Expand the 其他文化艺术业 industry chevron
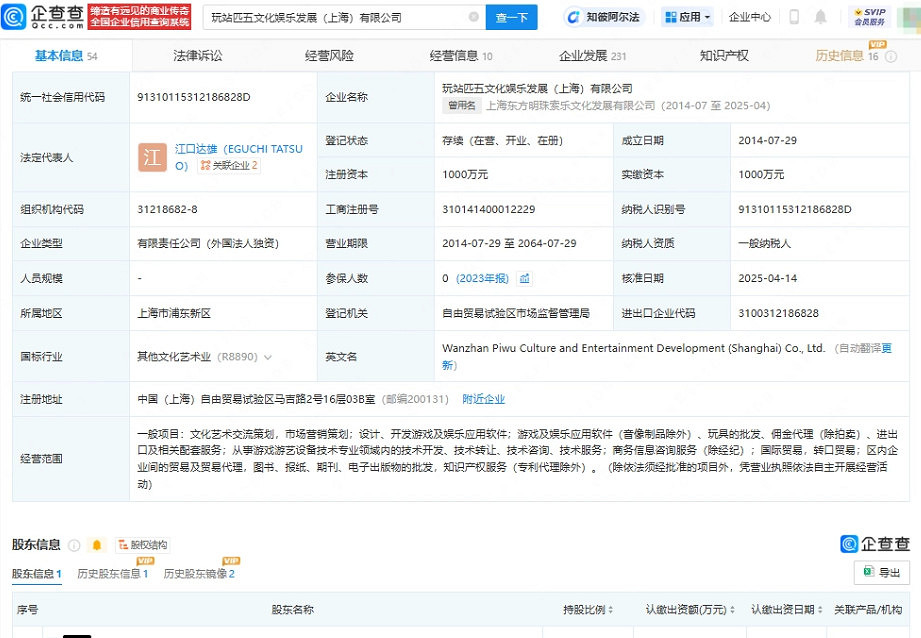 click(x=268, y=356)
